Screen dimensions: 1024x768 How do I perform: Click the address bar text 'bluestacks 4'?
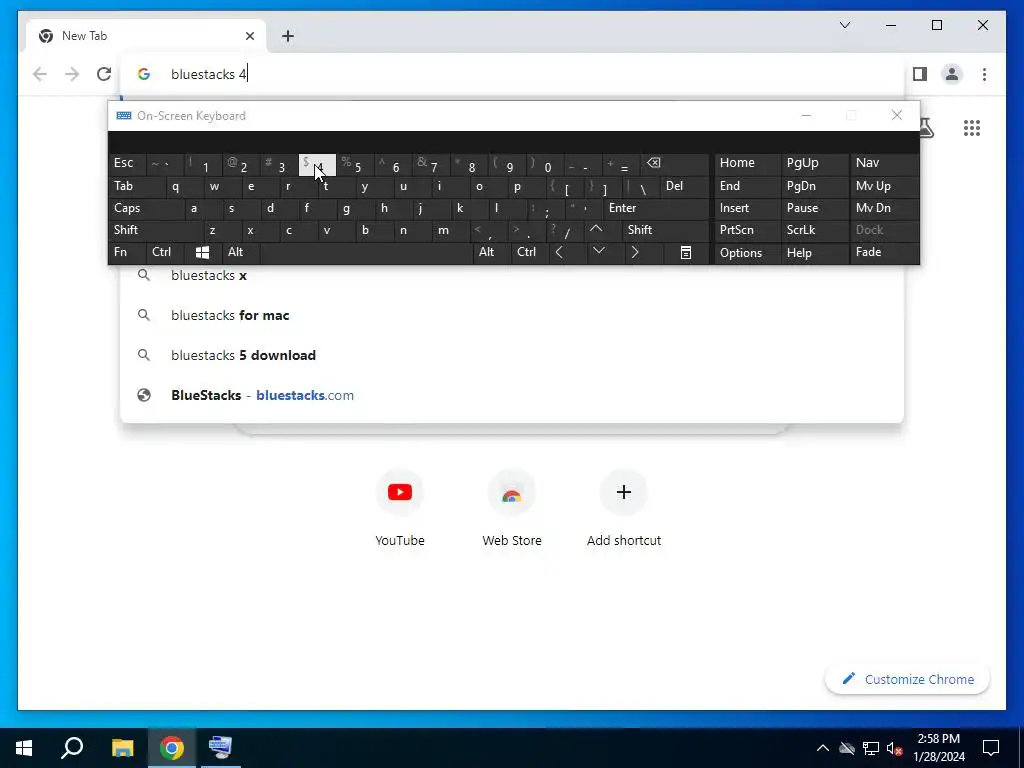[x=208, y=74]
